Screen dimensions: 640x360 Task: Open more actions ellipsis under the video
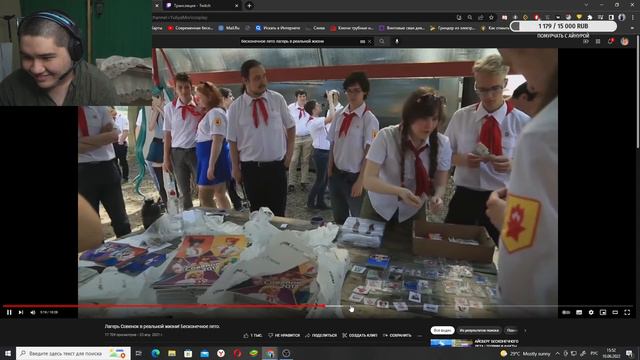pyautogui.click(x=420, y=336)
